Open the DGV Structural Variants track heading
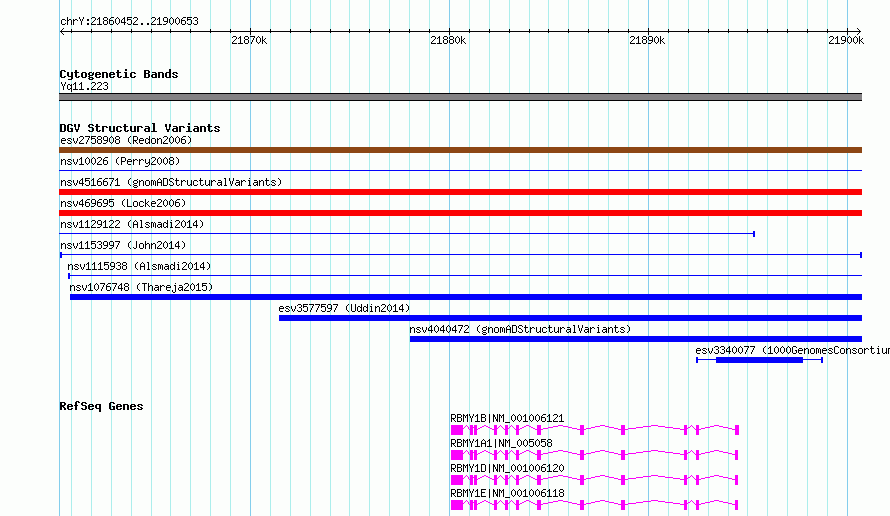 140,128
